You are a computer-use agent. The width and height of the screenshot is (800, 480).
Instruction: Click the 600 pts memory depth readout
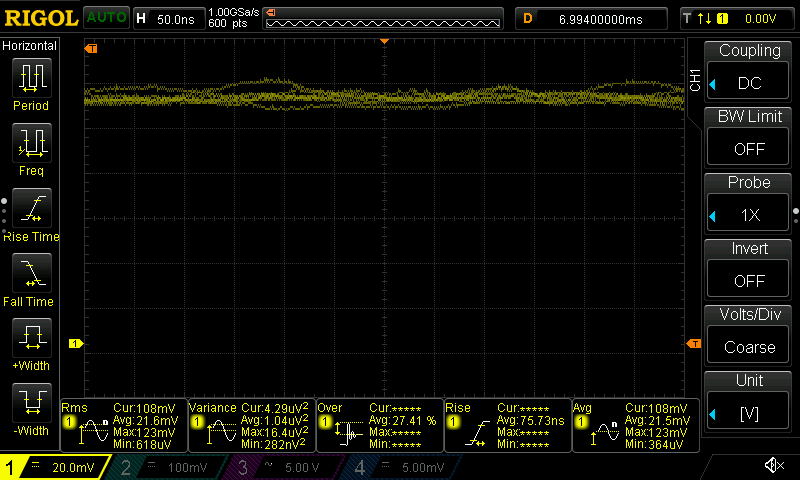click(228, 23)
